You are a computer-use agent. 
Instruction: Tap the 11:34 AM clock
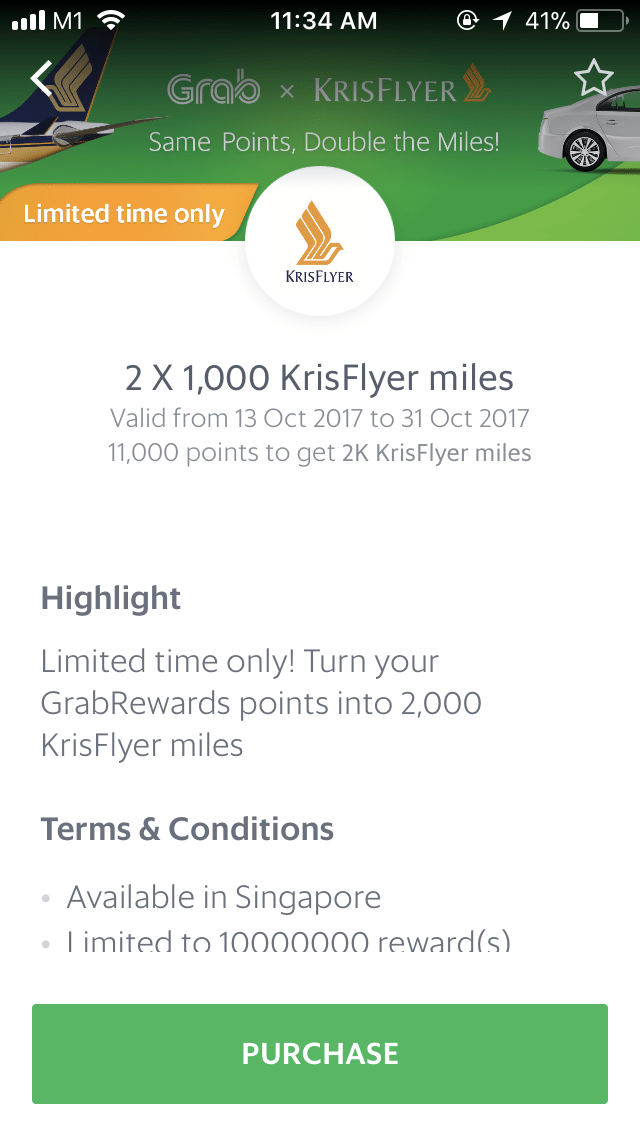[x=324, y=20]
